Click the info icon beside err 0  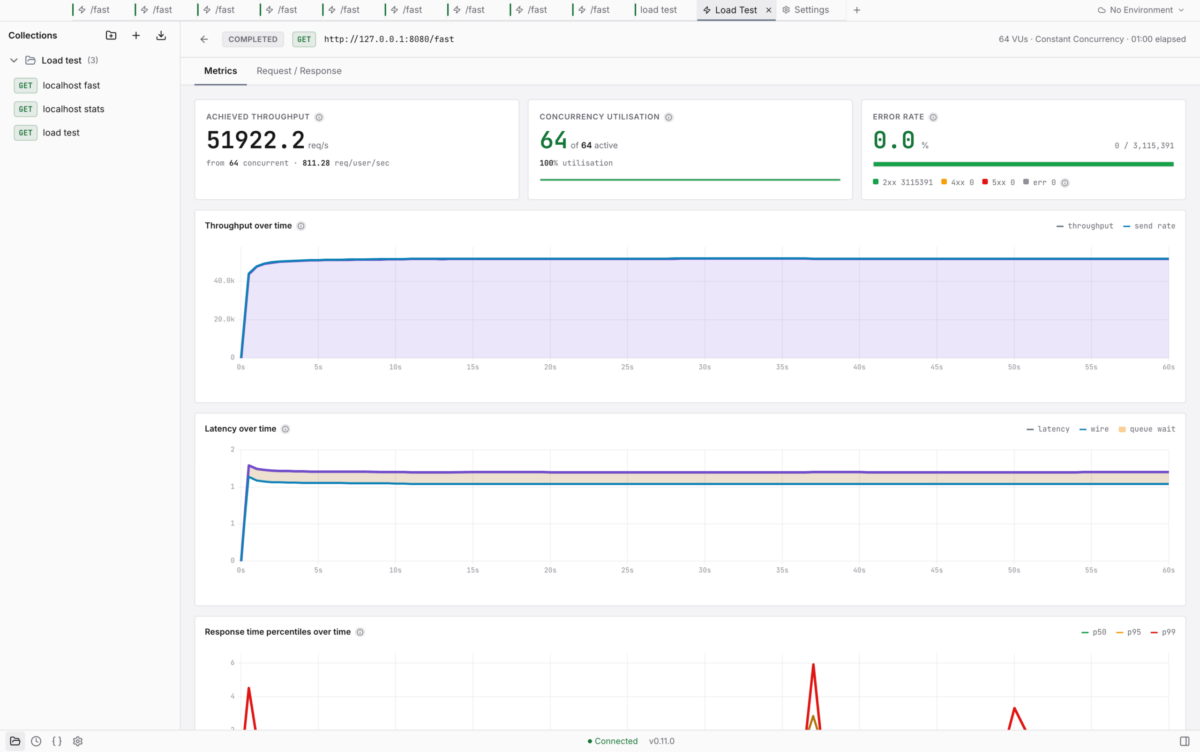click(1065, 183)
